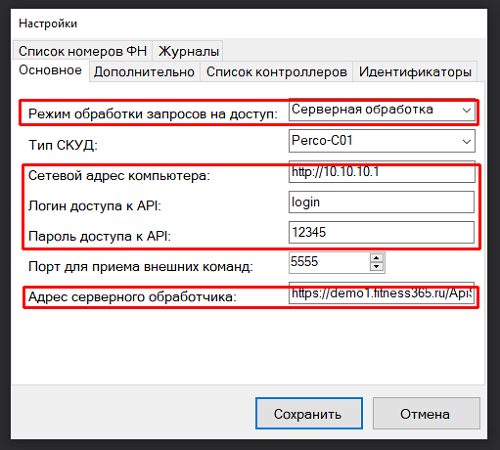Click the Тип СКУД label
The image size is (500, 450).
(x=63, y=145)
